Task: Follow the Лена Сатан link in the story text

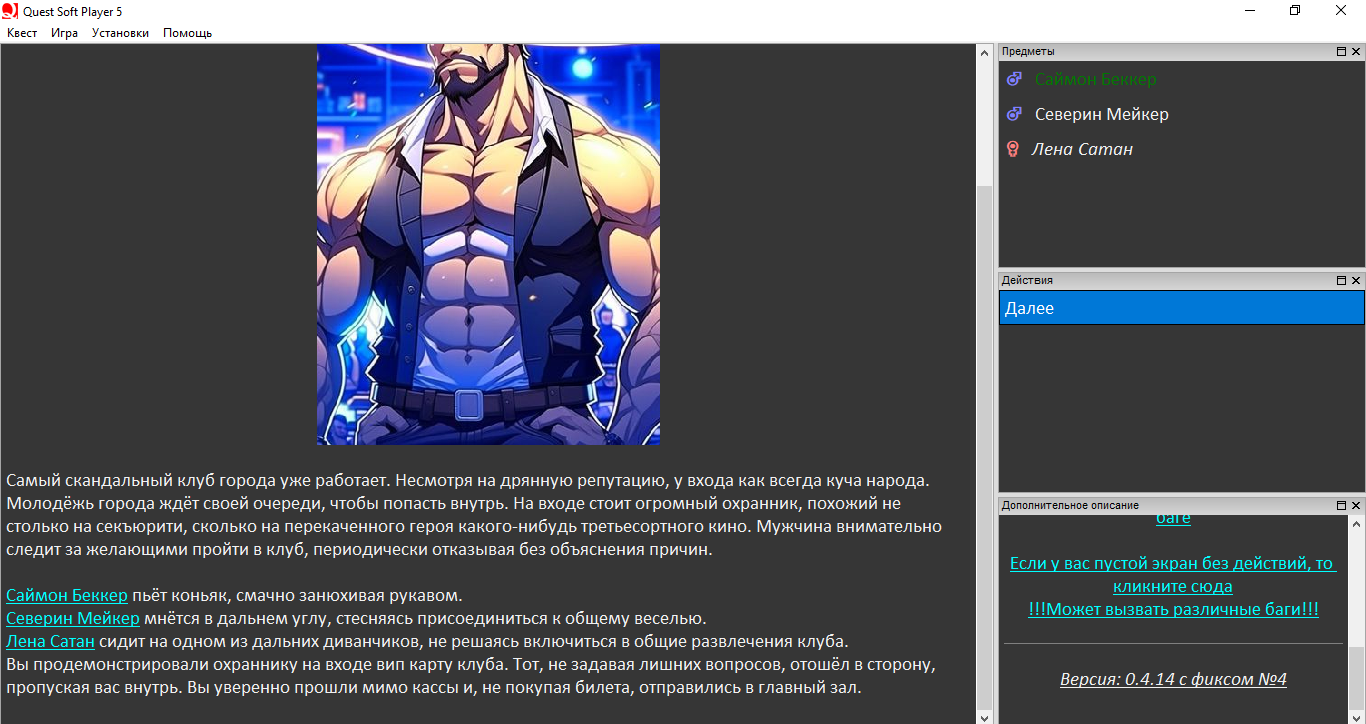Action: 50,641
